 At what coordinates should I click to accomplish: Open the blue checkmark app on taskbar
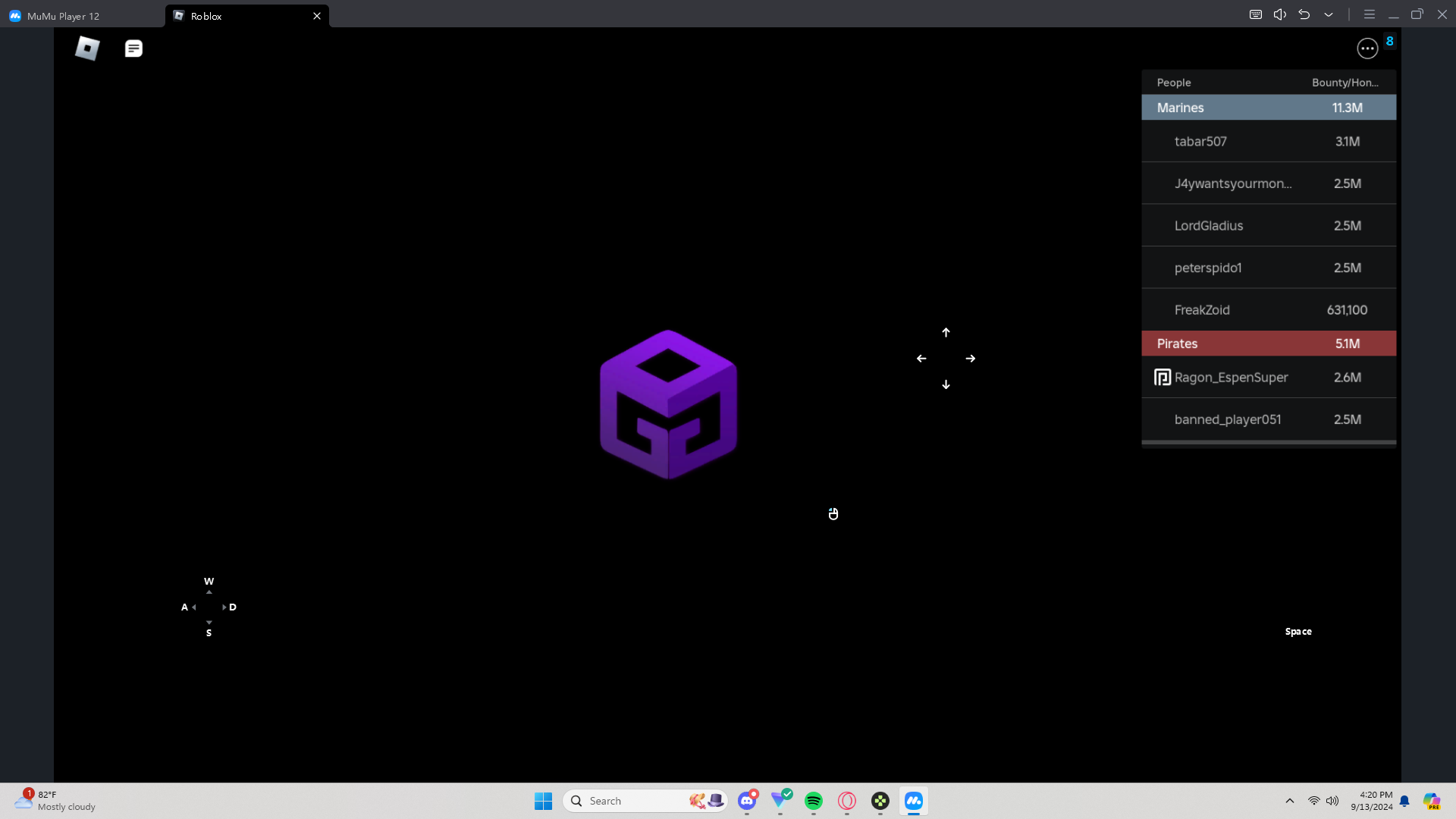tap(780, 801)
